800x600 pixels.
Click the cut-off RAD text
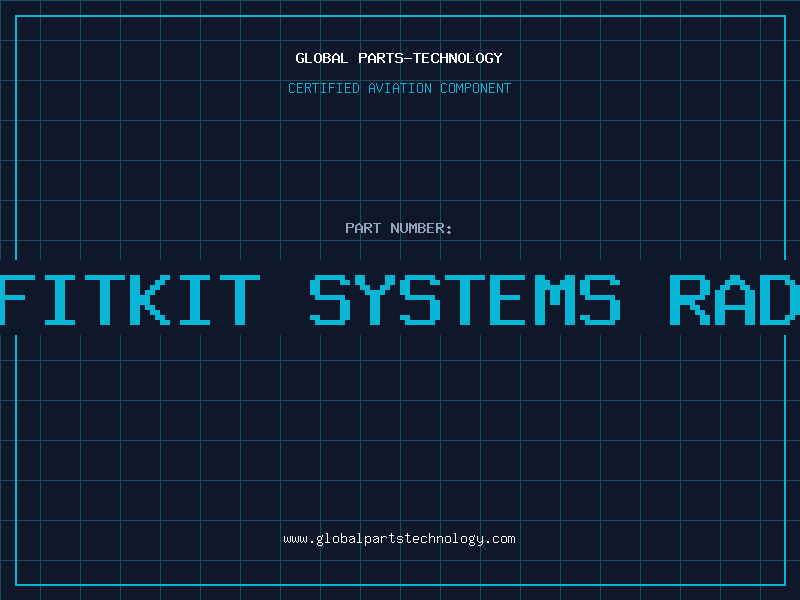(734, 298)
